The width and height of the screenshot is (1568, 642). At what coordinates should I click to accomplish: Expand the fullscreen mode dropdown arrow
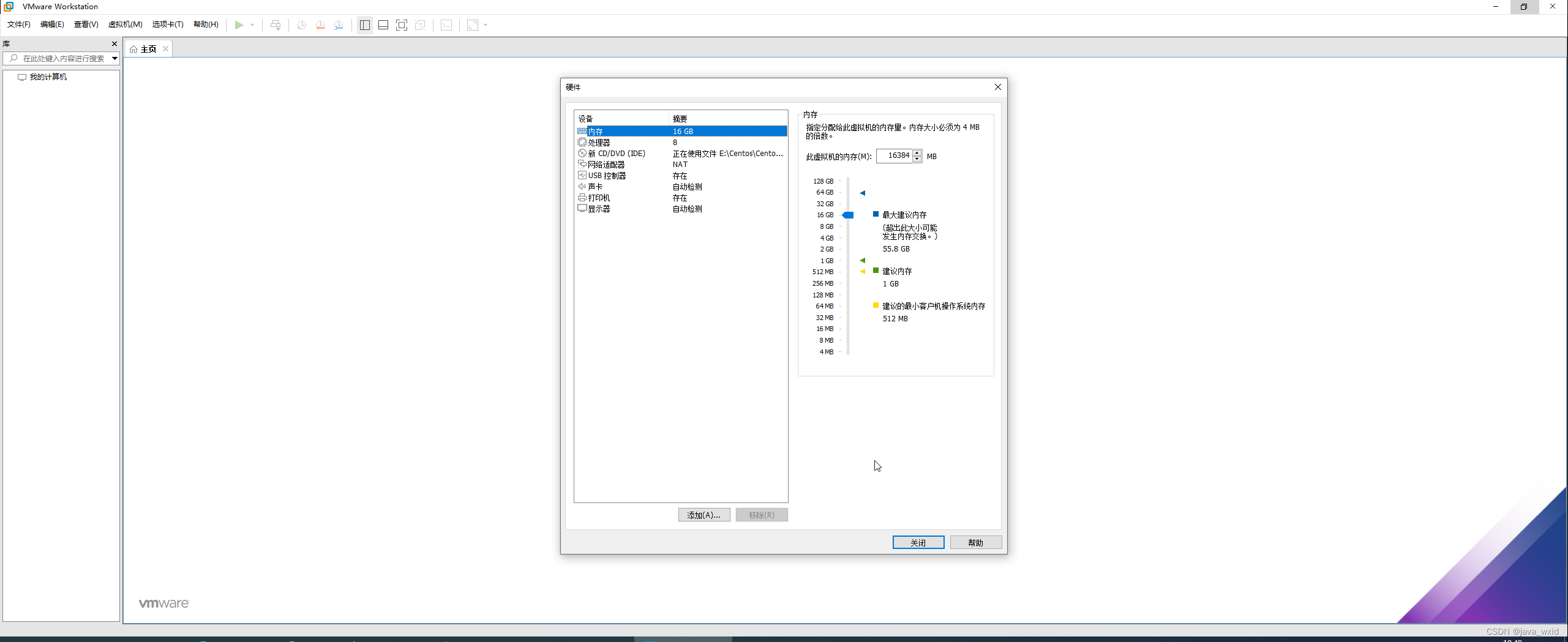click(486, 25)
